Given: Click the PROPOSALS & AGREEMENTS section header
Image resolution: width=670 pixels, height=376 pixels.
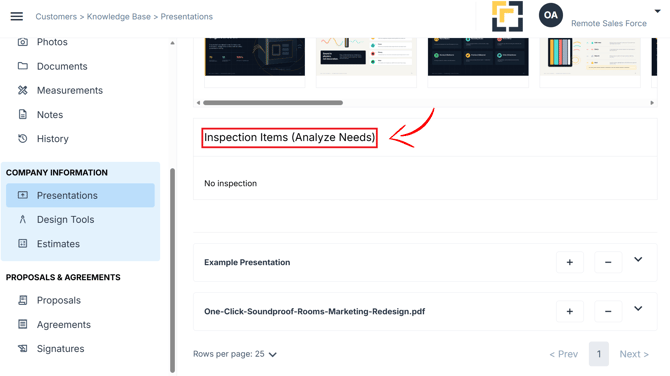Looking at the screenshot, I should point(63,277).
